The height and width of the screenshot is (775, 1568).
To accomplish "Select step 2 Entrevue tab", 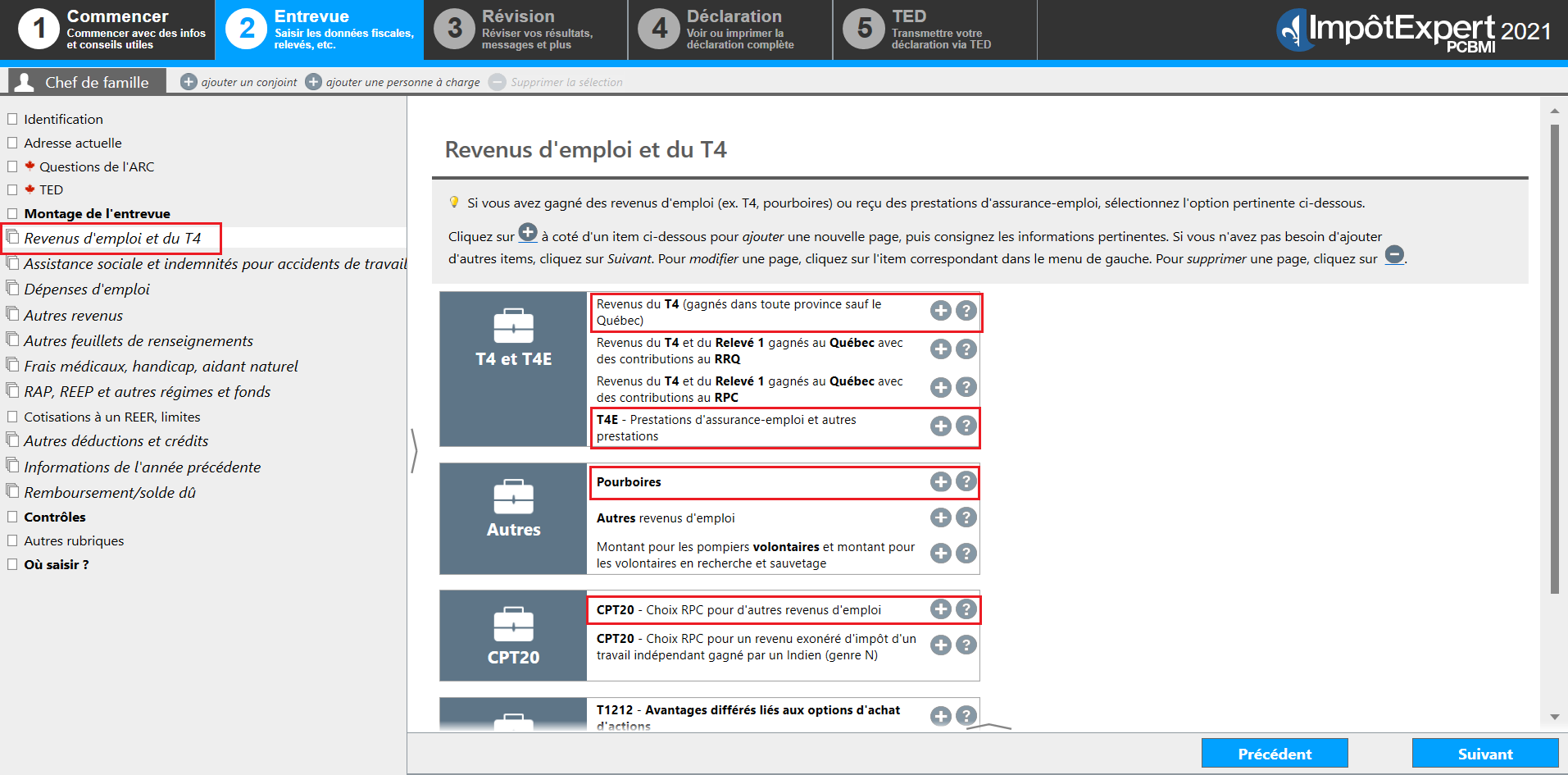I will pyautogui.click(x=320, y=30).
